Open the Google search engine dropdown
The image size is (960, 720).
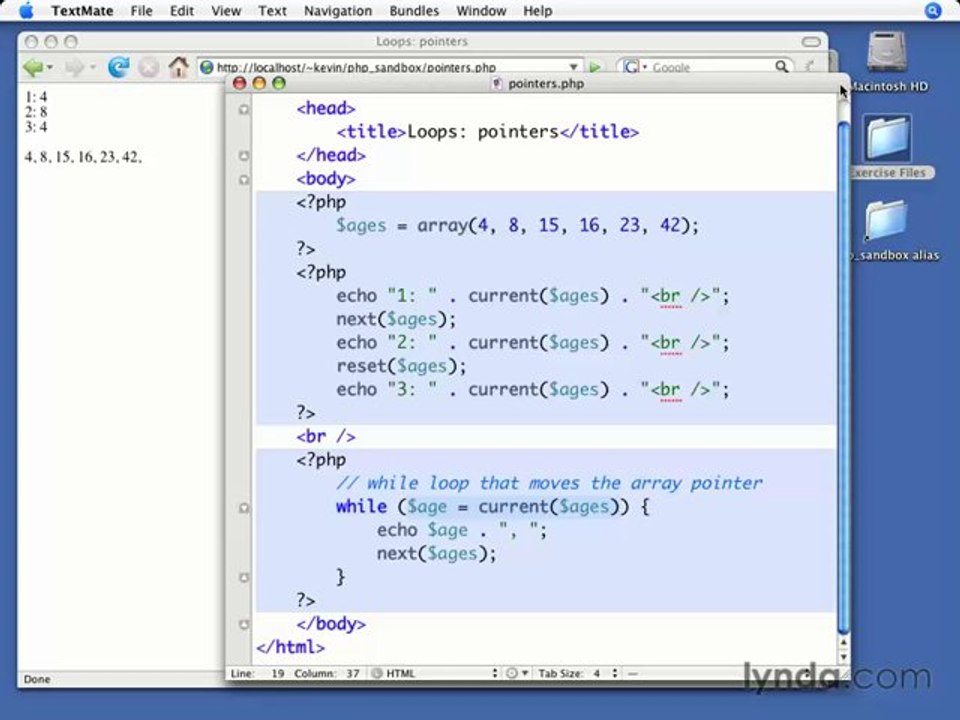click(x=636, y=67)
